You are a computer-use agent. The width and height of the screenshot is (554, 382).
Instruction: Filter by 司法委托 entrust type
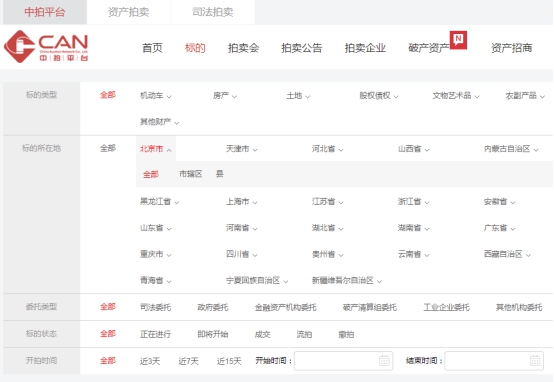(155, 307)
